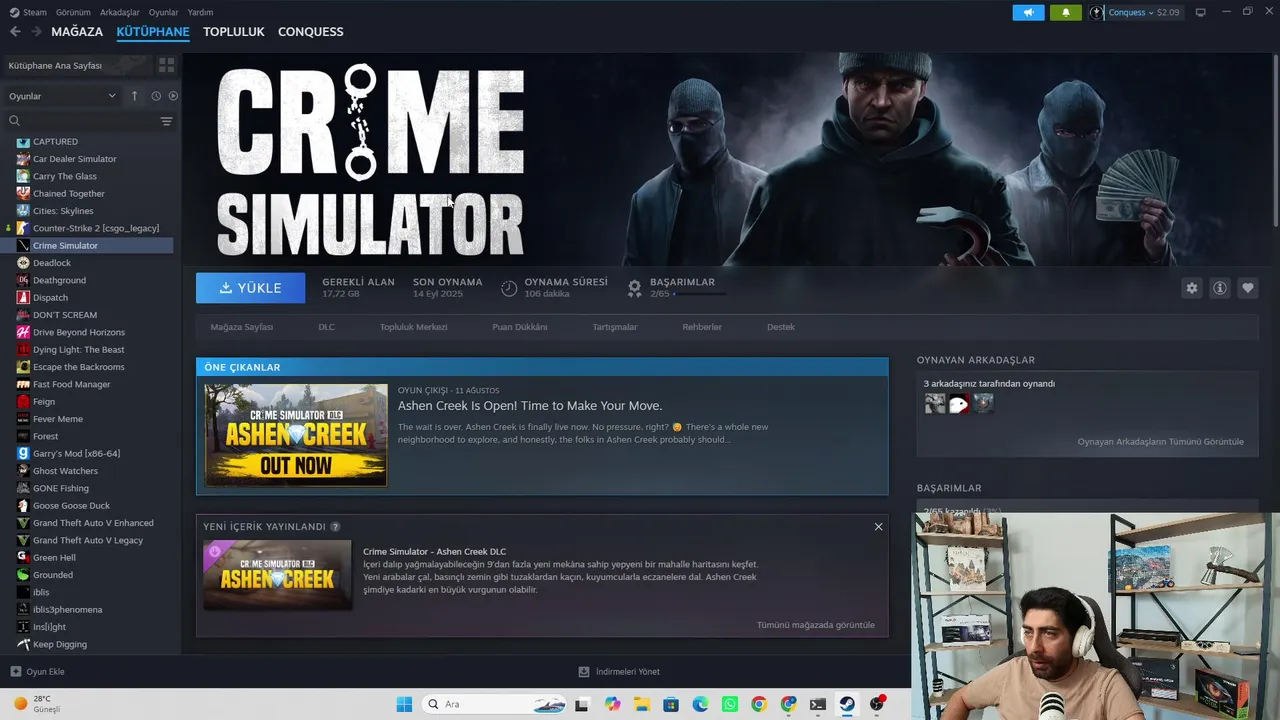1280x720 pixels.
Task: Expand the Oyunlar category dropdown
Action: [x=63, y=96]
